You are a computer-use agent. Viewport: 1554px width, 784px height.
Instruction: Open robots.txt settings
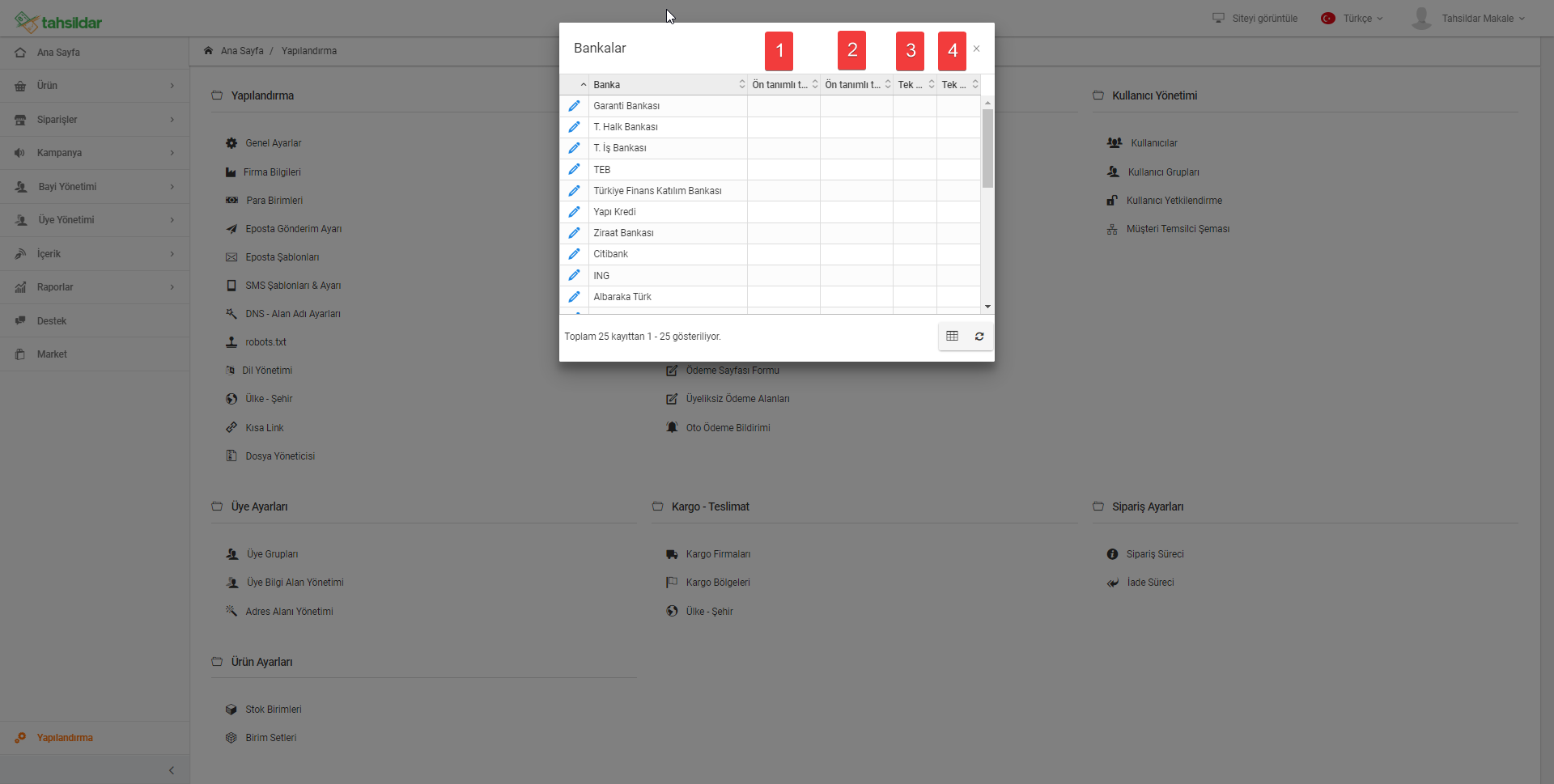coord(265,342)
